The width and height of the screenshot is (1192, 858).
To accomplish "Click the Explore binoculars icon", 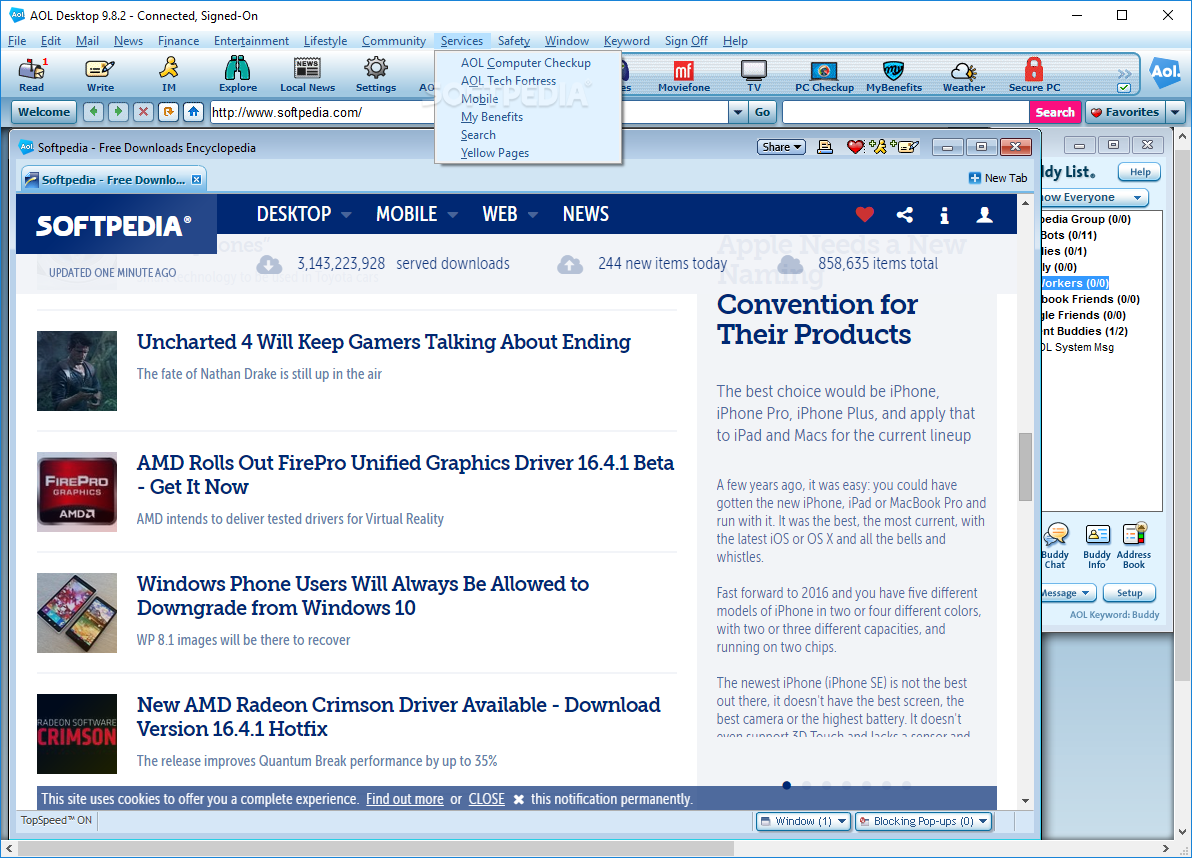I will tap(238, 74).
